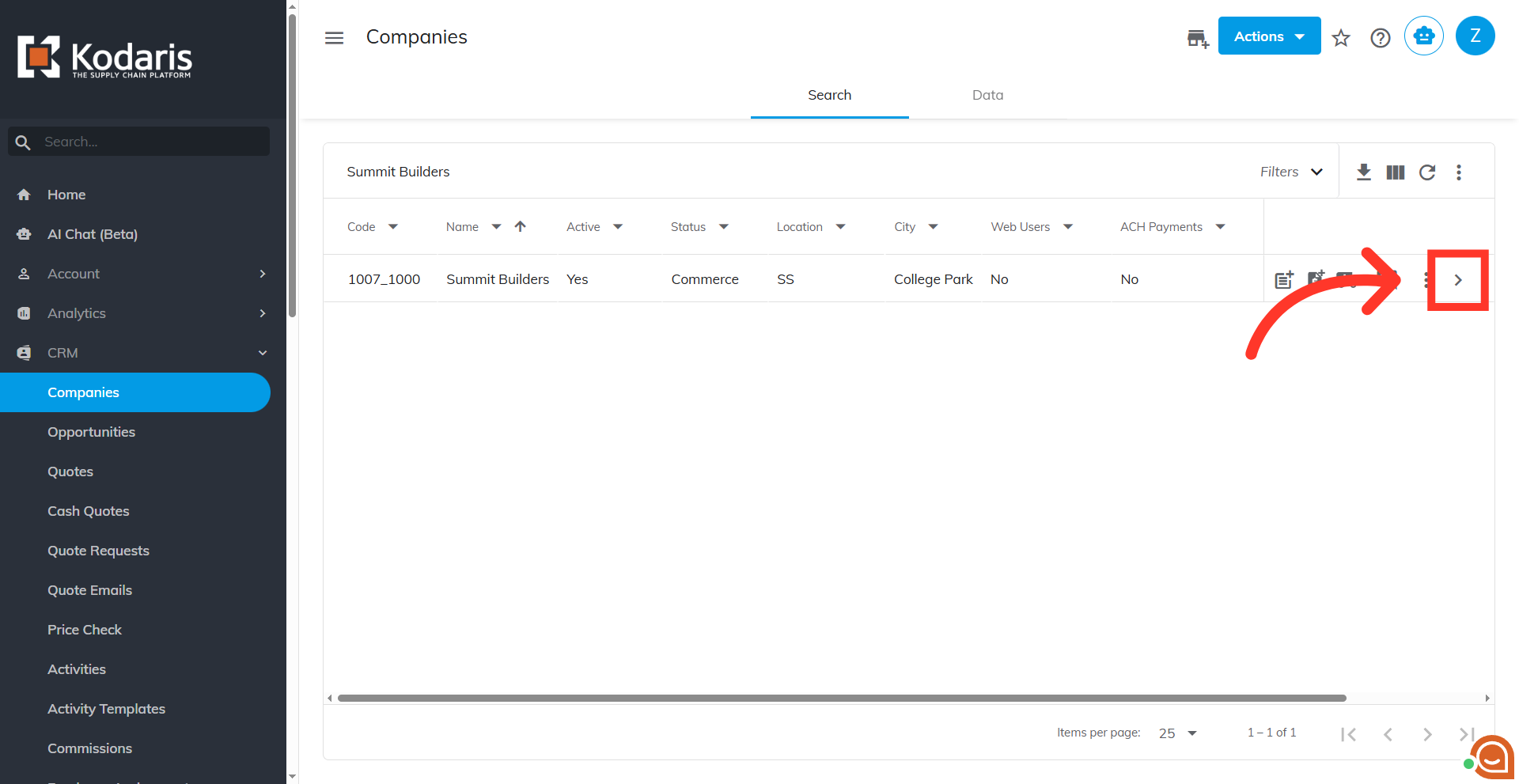Screen dimensions: 1519x784
Task: Expand the Filters dropdown
Action: [1291, 172]
